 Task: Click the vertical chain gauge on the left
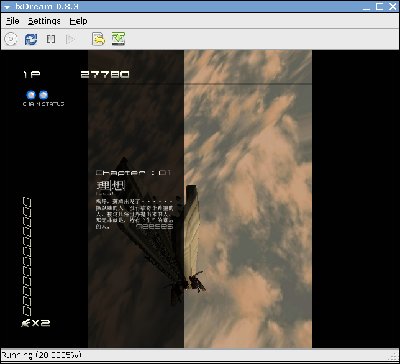[27, 257]
